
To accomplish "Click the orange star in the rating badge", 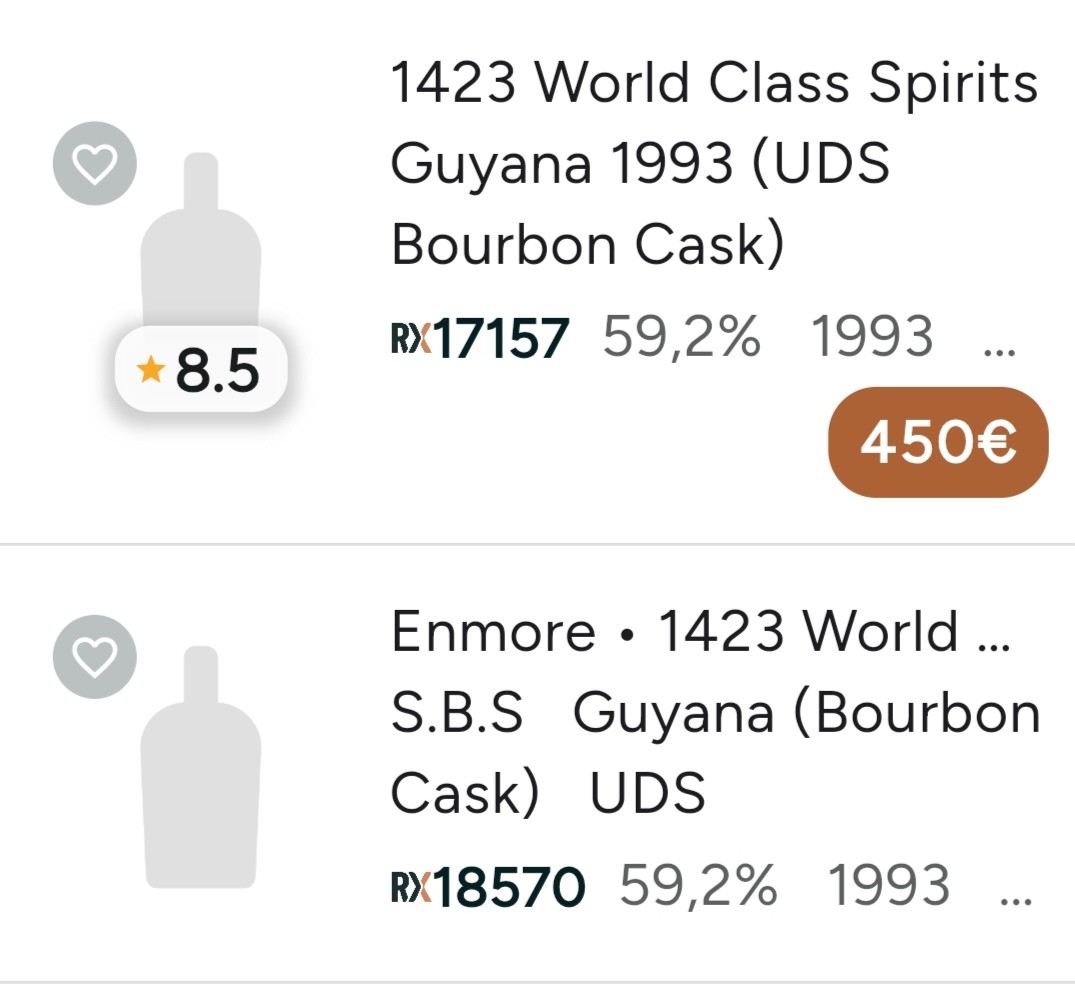I will [151, 371].
